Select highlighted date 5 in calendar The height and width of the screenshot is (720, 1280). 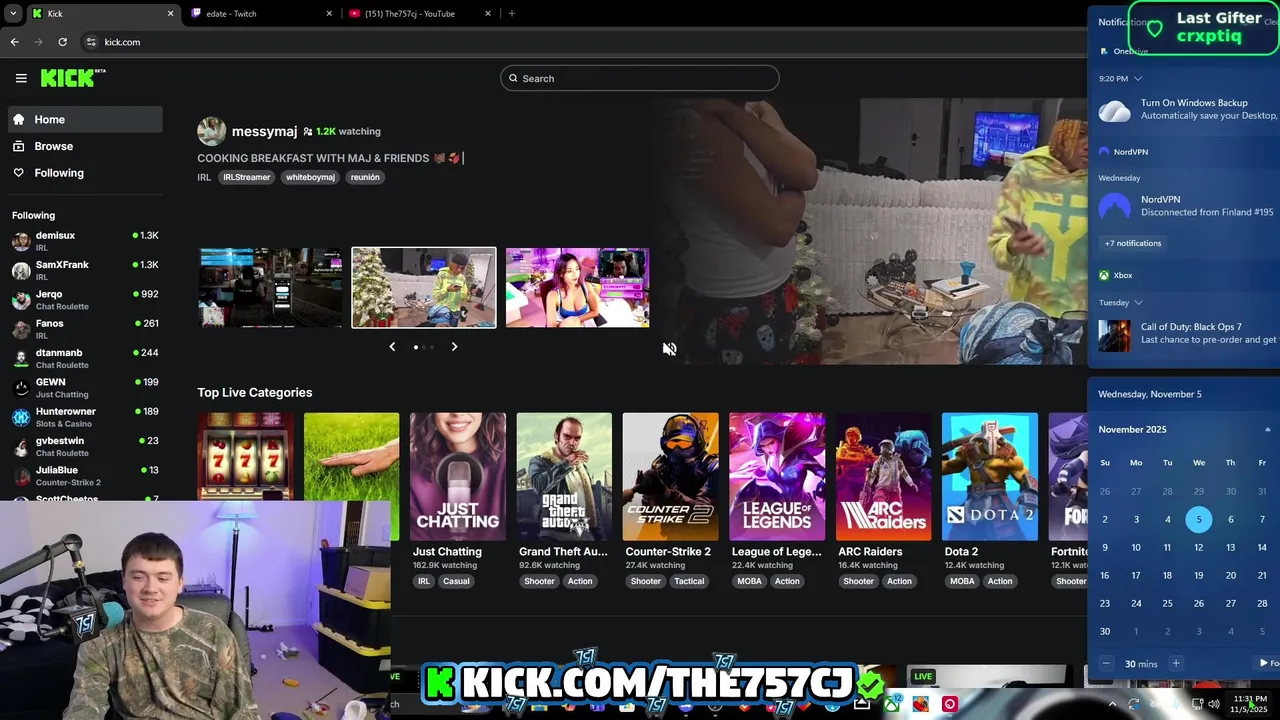pyautogui.click(x=1199, y=519)
